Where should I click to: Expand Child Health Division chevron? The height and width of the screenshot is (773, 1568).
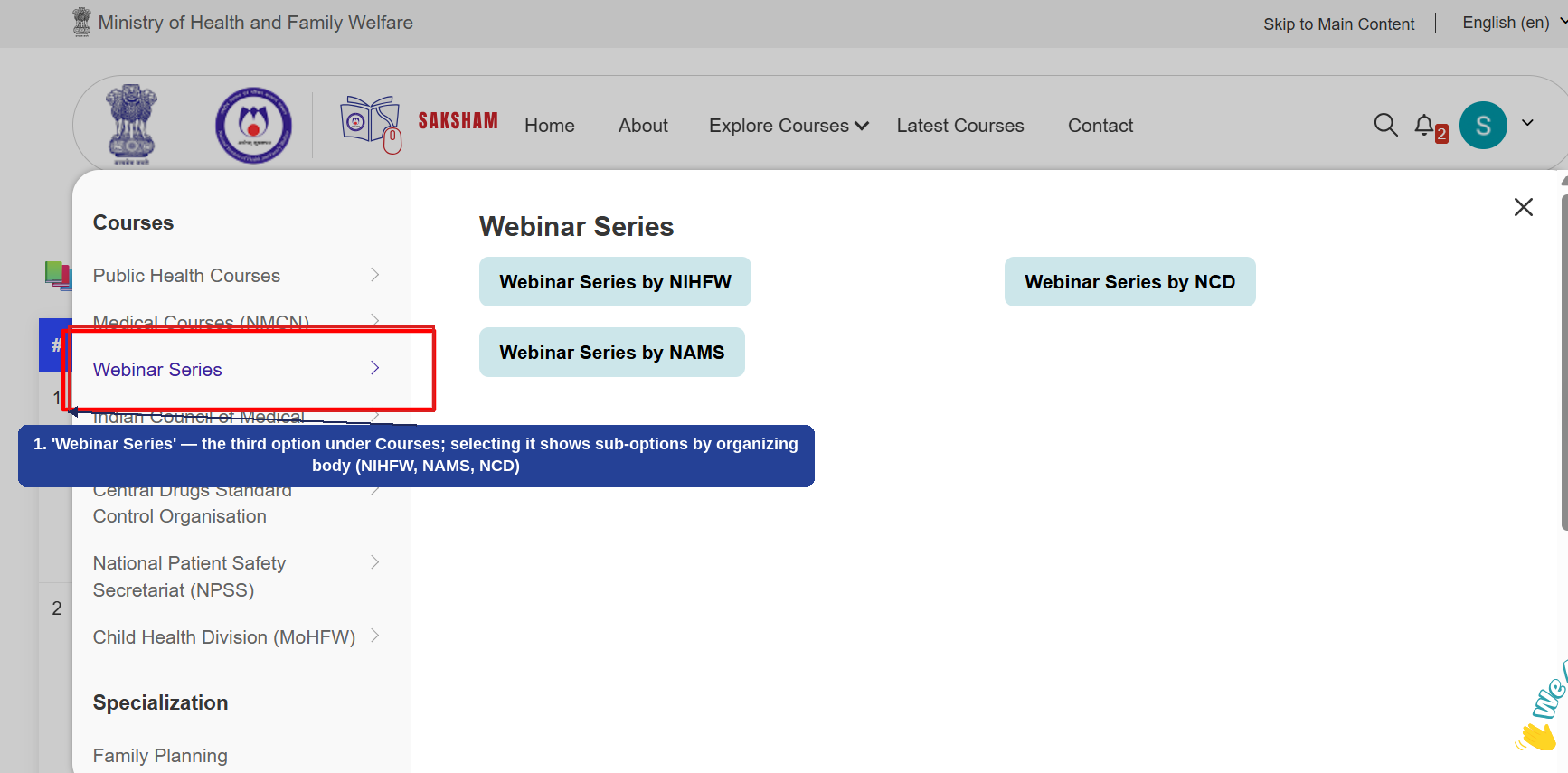pos(375,636)
